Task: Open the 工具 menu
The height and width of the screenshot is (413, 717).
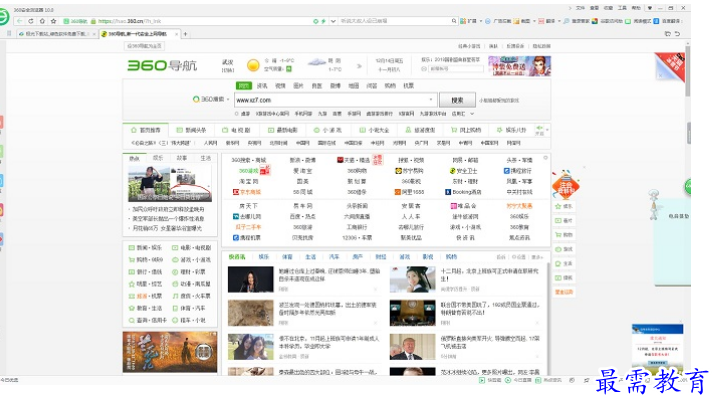Action: [622, 8]
